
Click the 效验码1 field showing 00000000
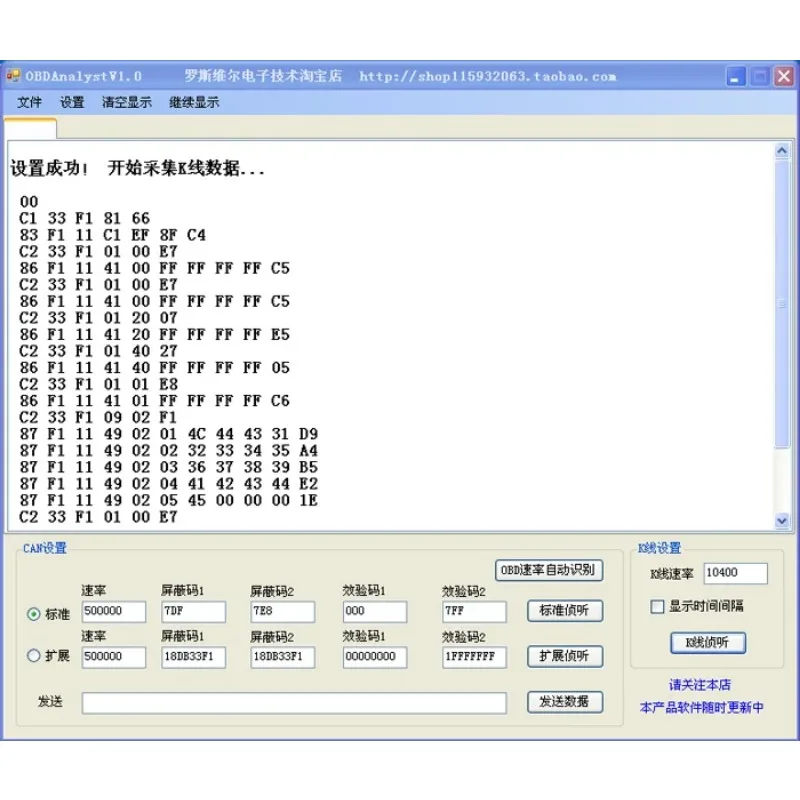[375, 657]
